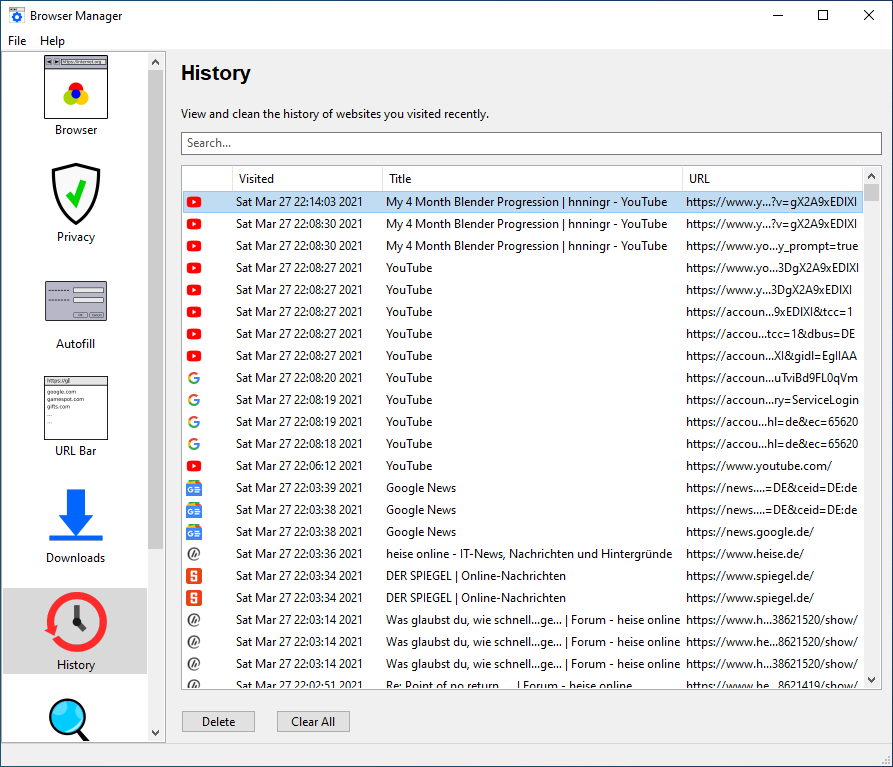The image size is (893, 767).
Task: Sort history by the Title column header
Action: point(532,179)
